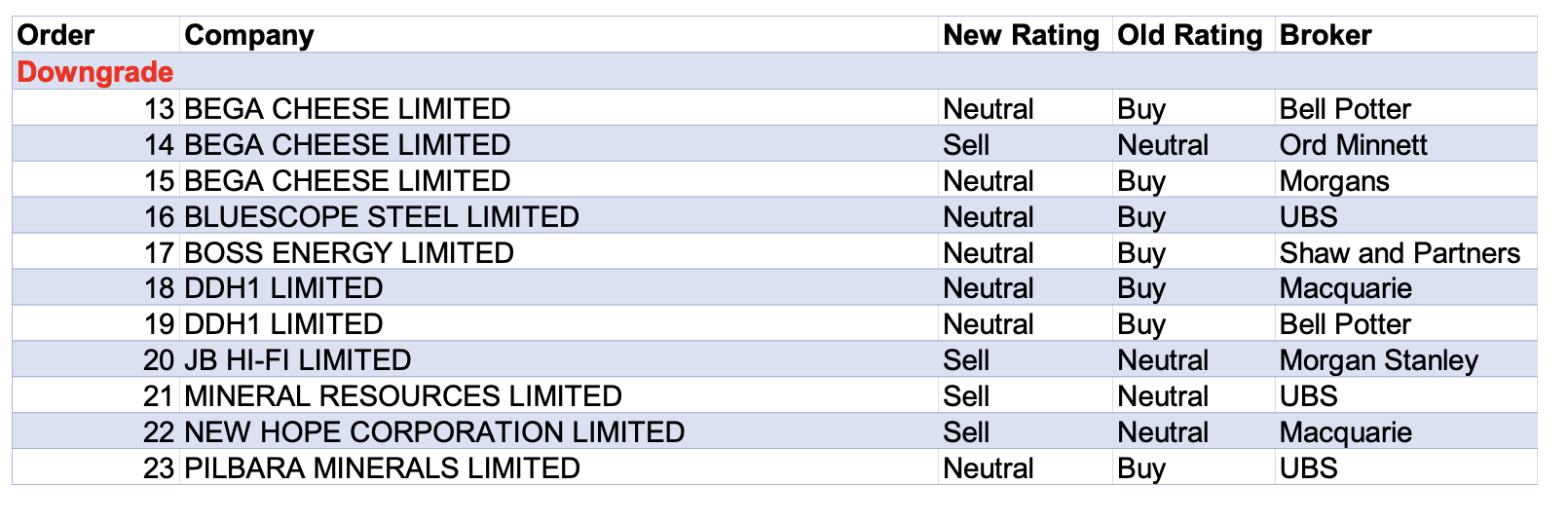Click JB HI-FI LIMITED company cell
1568x522 pixels.
tap(297, 360)
